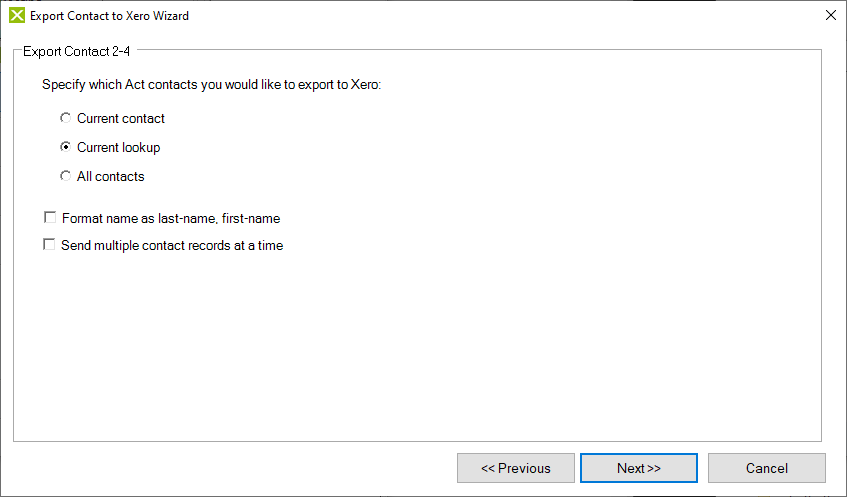Click the "Current lookup" option label text
This screenshot has width=847, height=497.
(x=119, y=147)
